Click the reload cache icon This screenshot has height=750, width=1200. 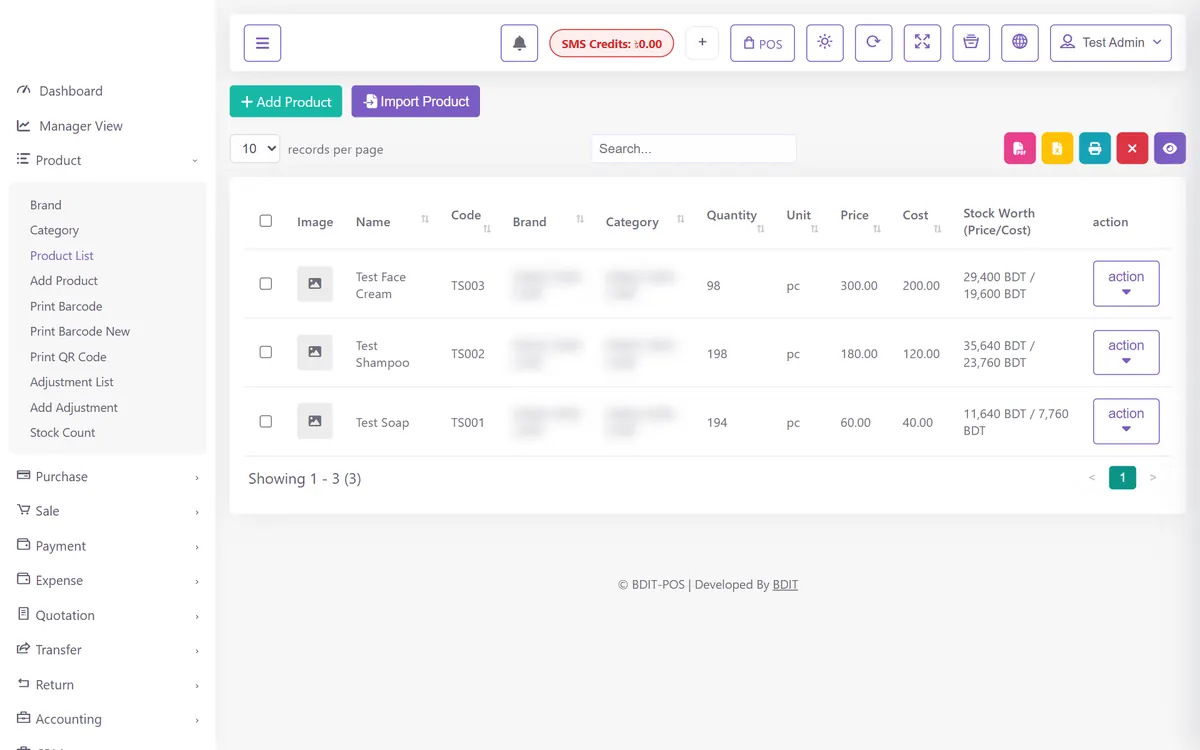pyautogui.click(x=873, y=43)
